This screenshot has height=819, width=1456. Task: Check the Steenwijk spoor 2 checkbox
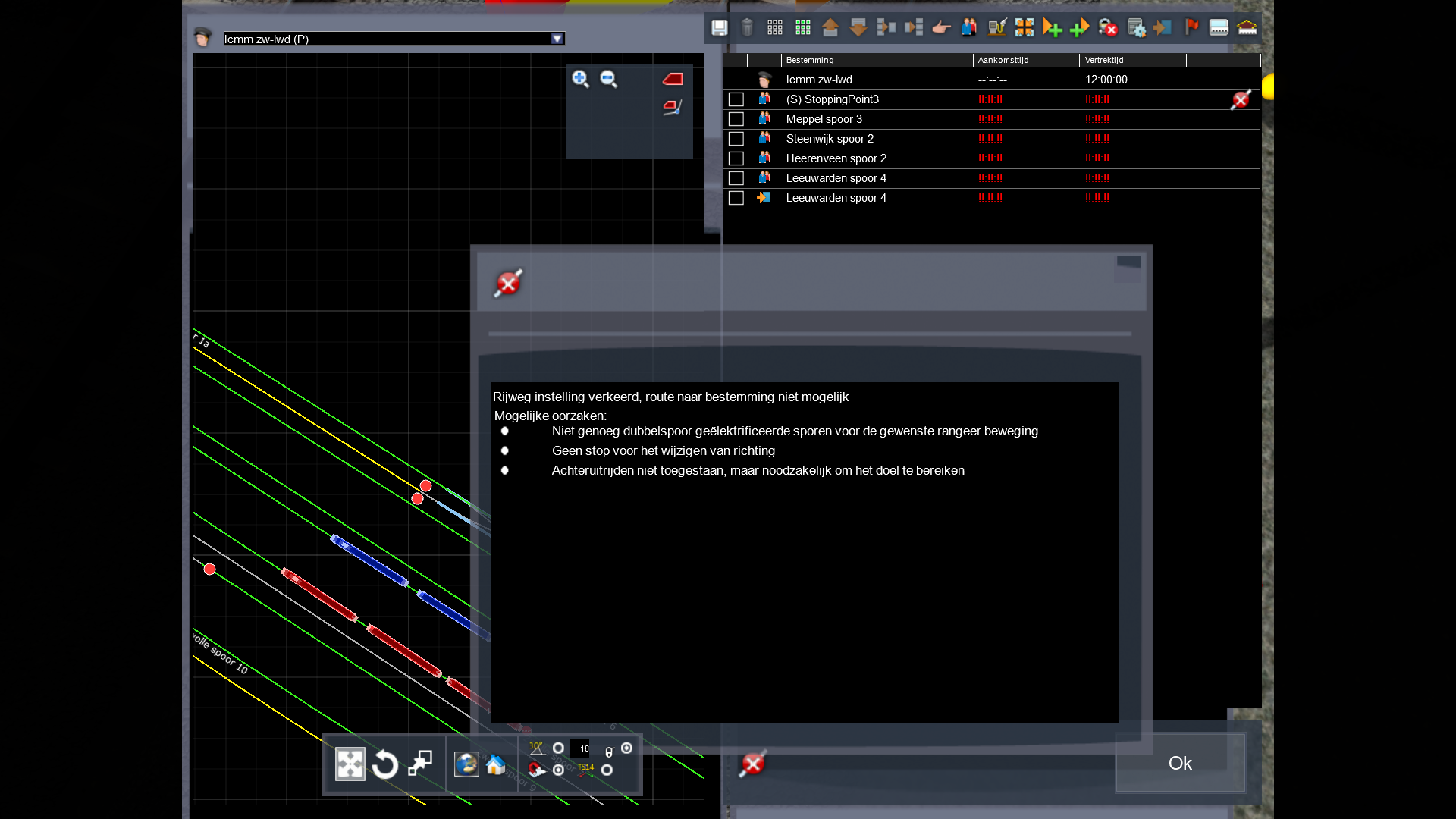(736, 139)
